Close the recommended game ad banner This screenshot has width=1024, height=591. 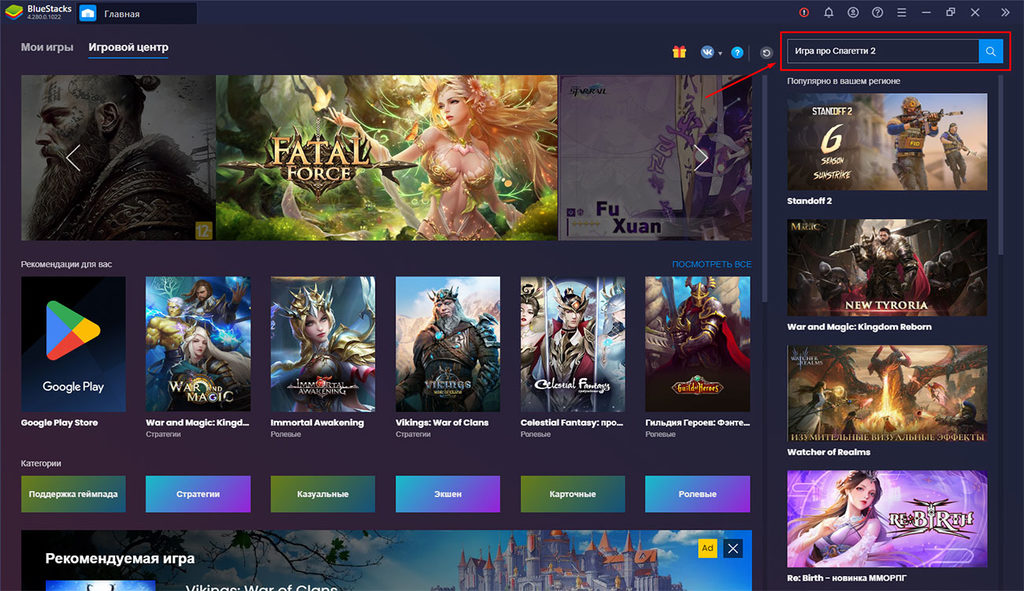coord(733,549)
